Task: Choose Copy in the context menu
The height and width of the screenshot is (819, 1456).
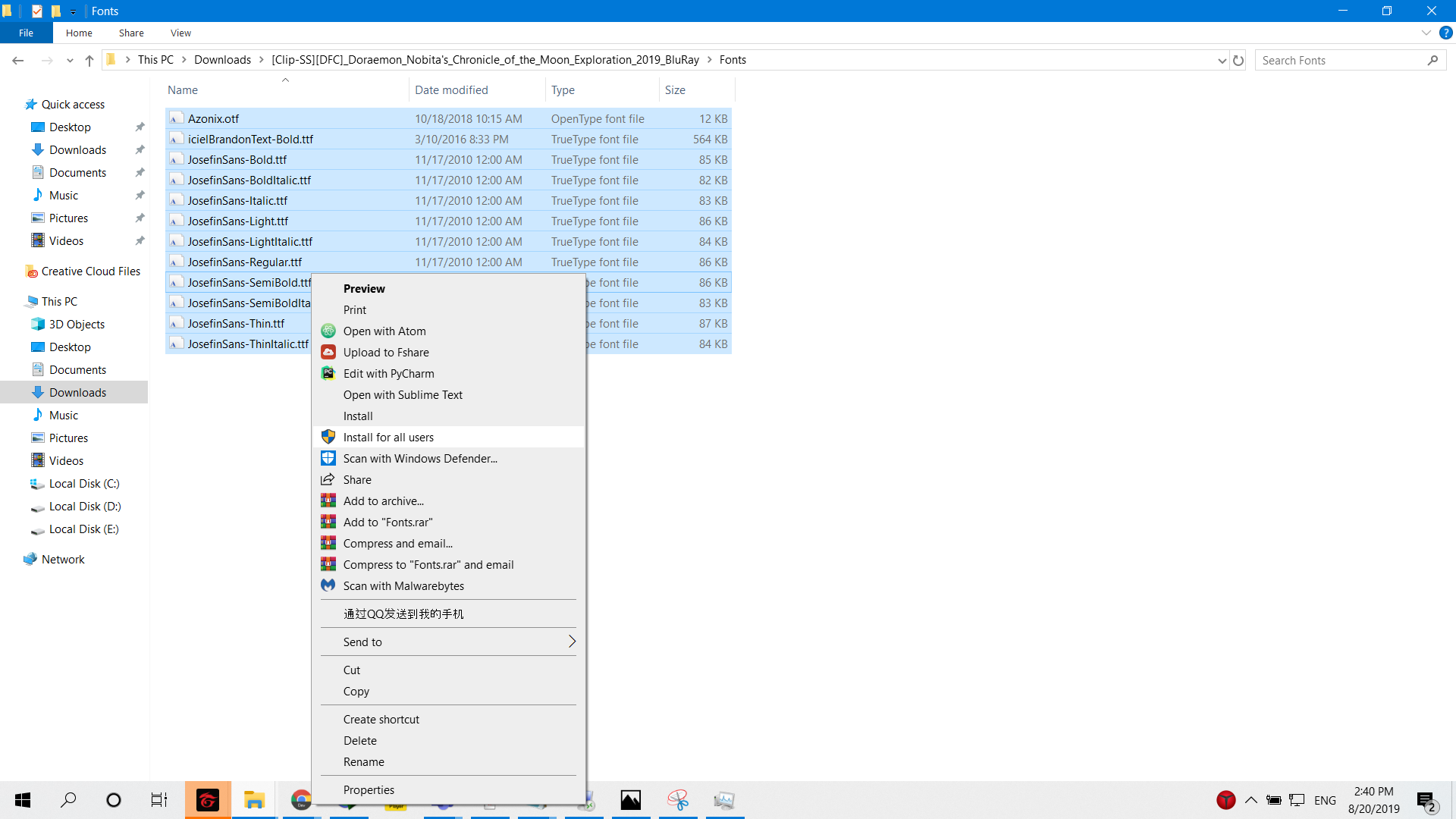Action: [x=448, y=692]
